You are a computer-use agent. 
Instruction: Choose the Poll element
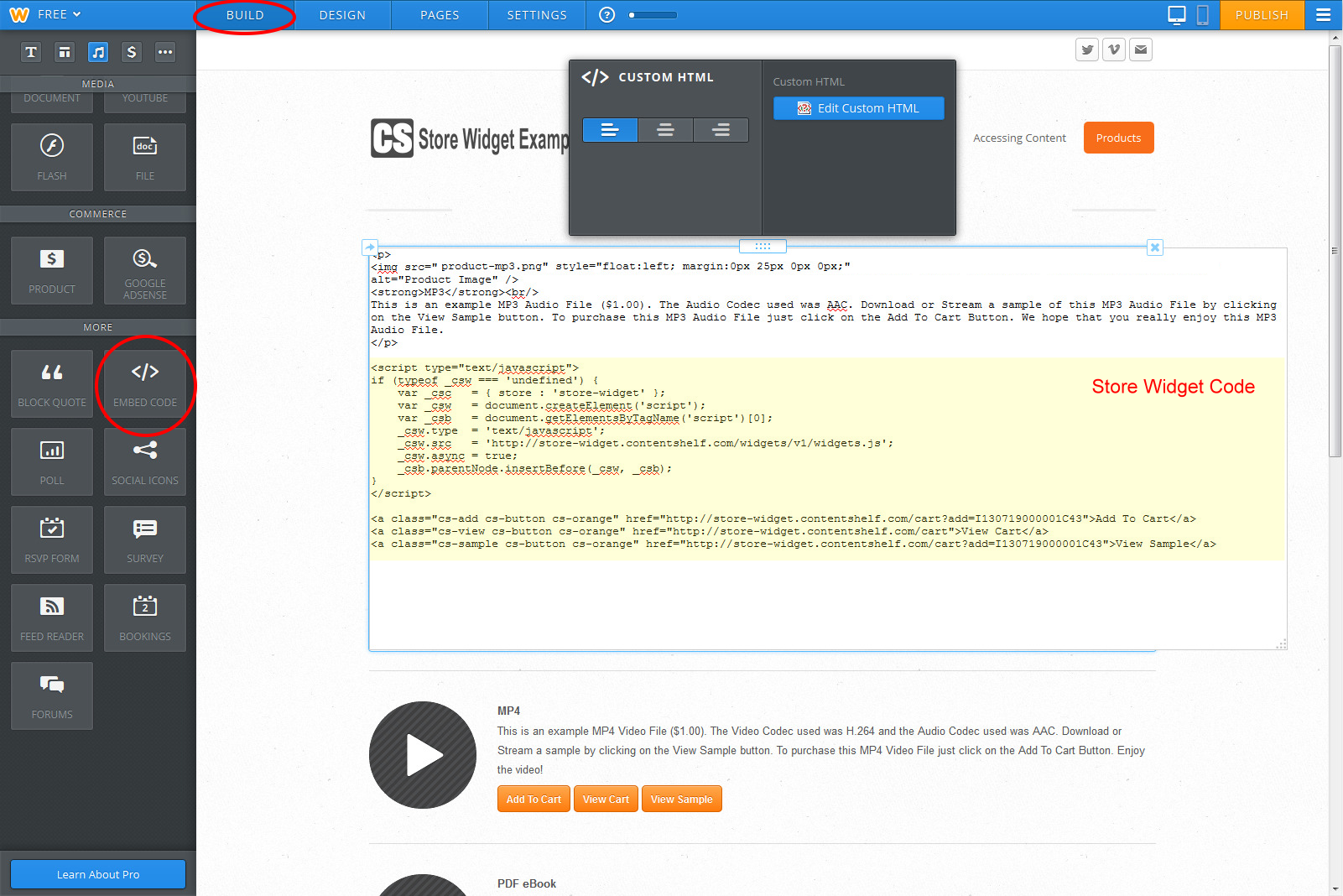tap(52, 461)
